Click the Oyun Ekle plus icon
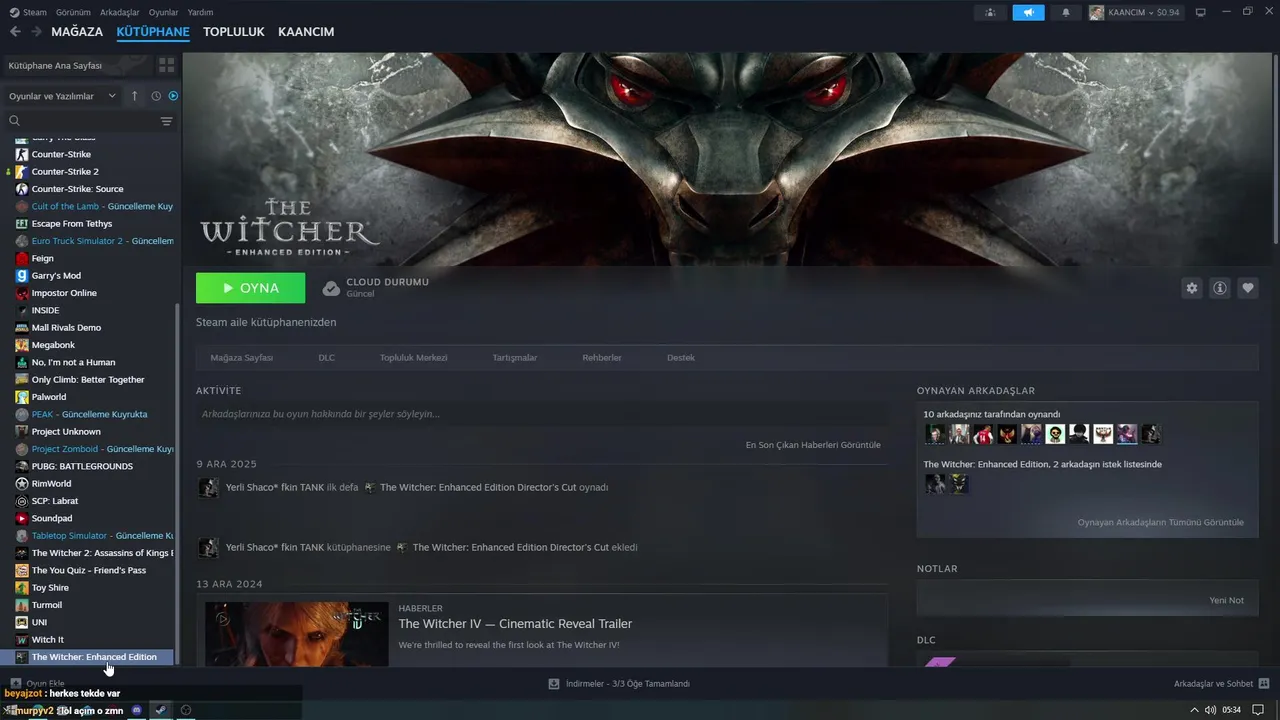The width and height of the screenshot is (1280, 720). tap(15, 684)
